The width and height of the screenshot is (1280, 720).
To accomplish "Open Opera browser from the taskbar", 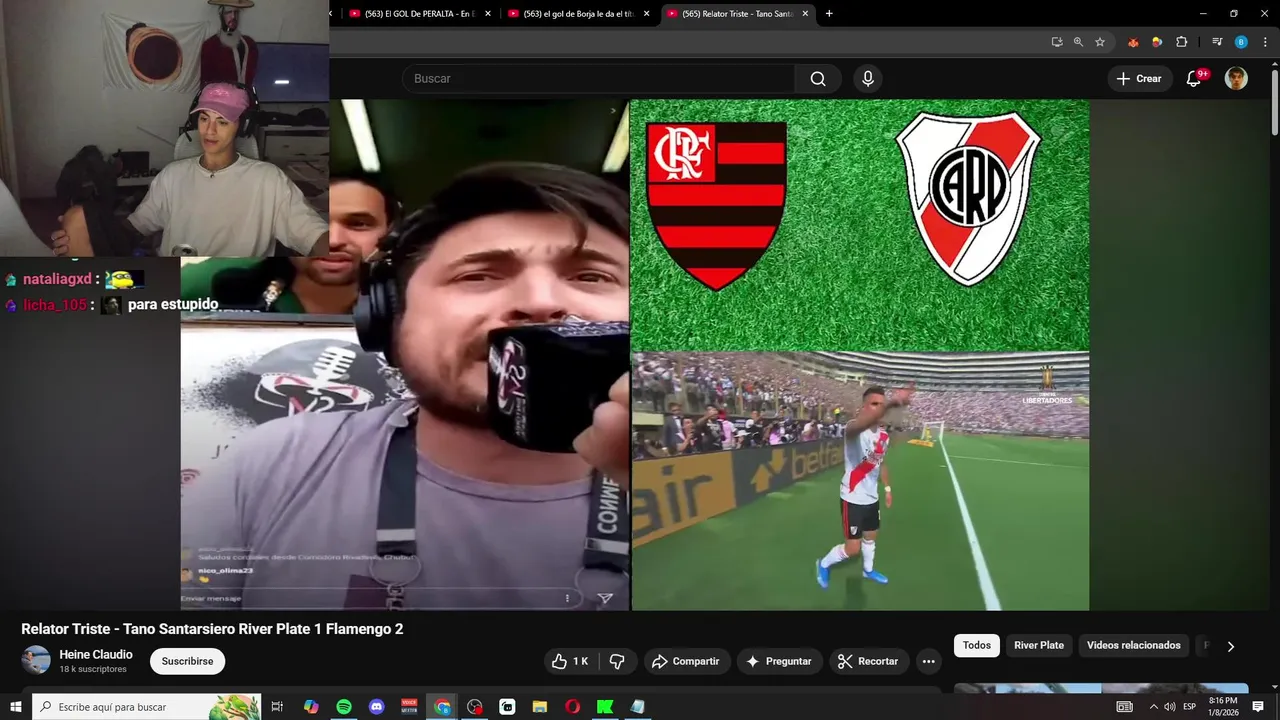I will pos(572,707).
